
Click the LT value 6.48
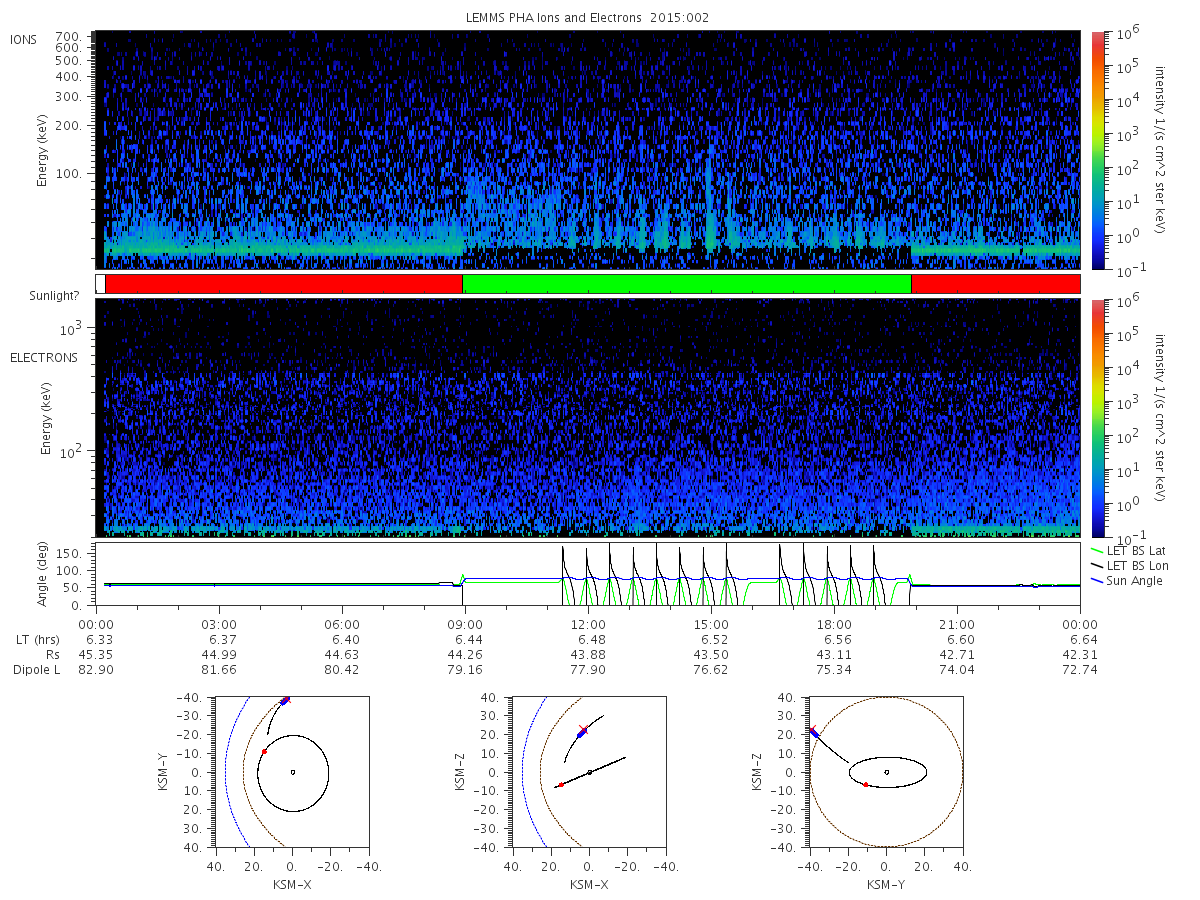tap(588, 640)
